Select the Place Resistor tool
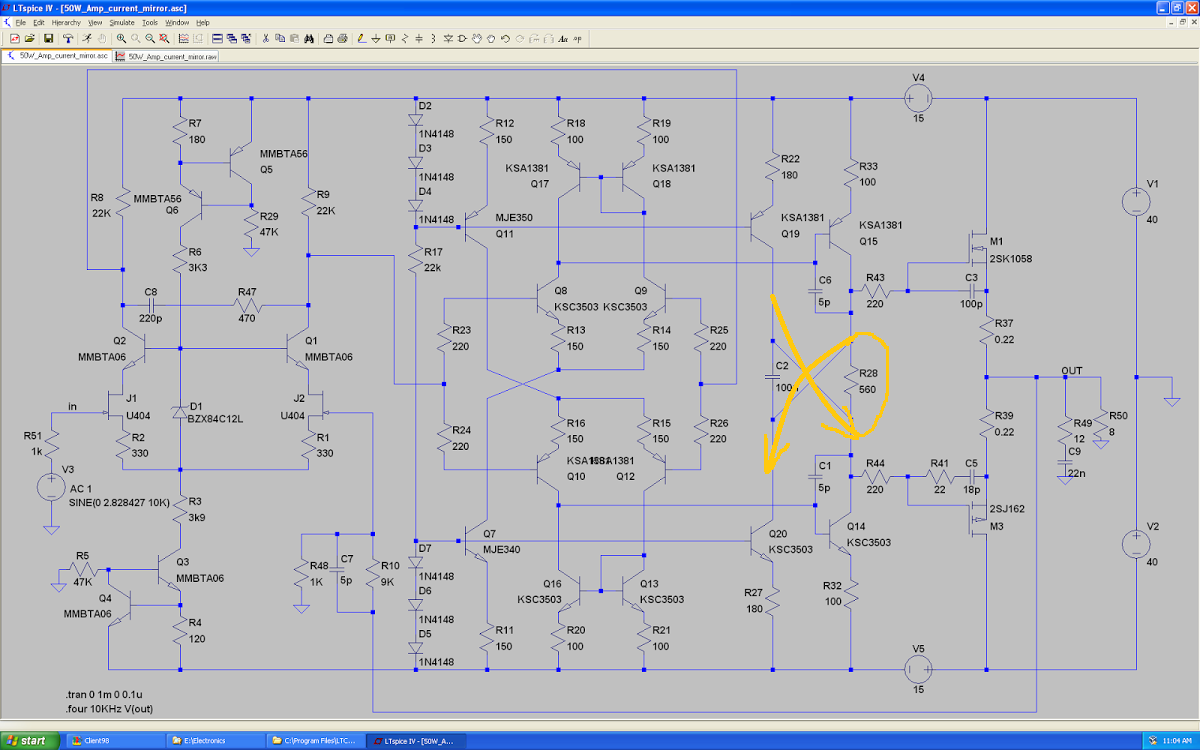This screenshot has height=750, width=1200. click(x=405, y=38)
